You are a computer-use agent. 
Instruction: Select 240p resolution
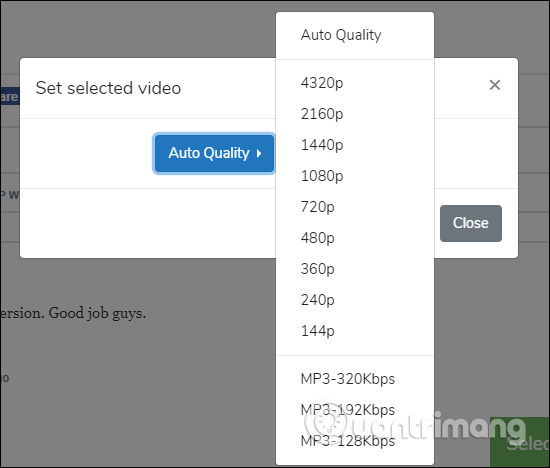(355, 300)
